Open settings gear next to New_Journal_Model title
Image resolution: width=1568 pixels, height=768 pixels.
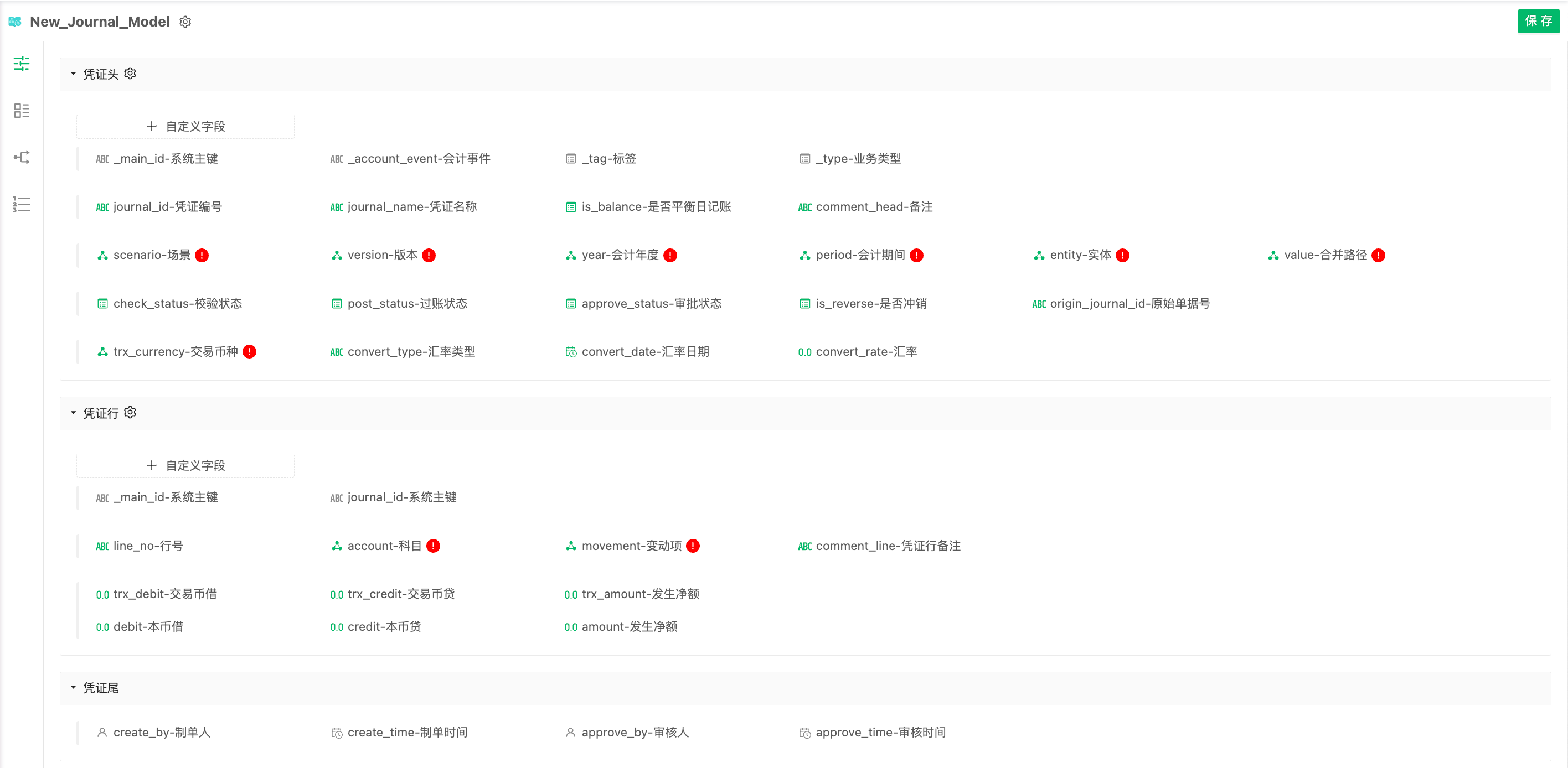tap(185, 22)
